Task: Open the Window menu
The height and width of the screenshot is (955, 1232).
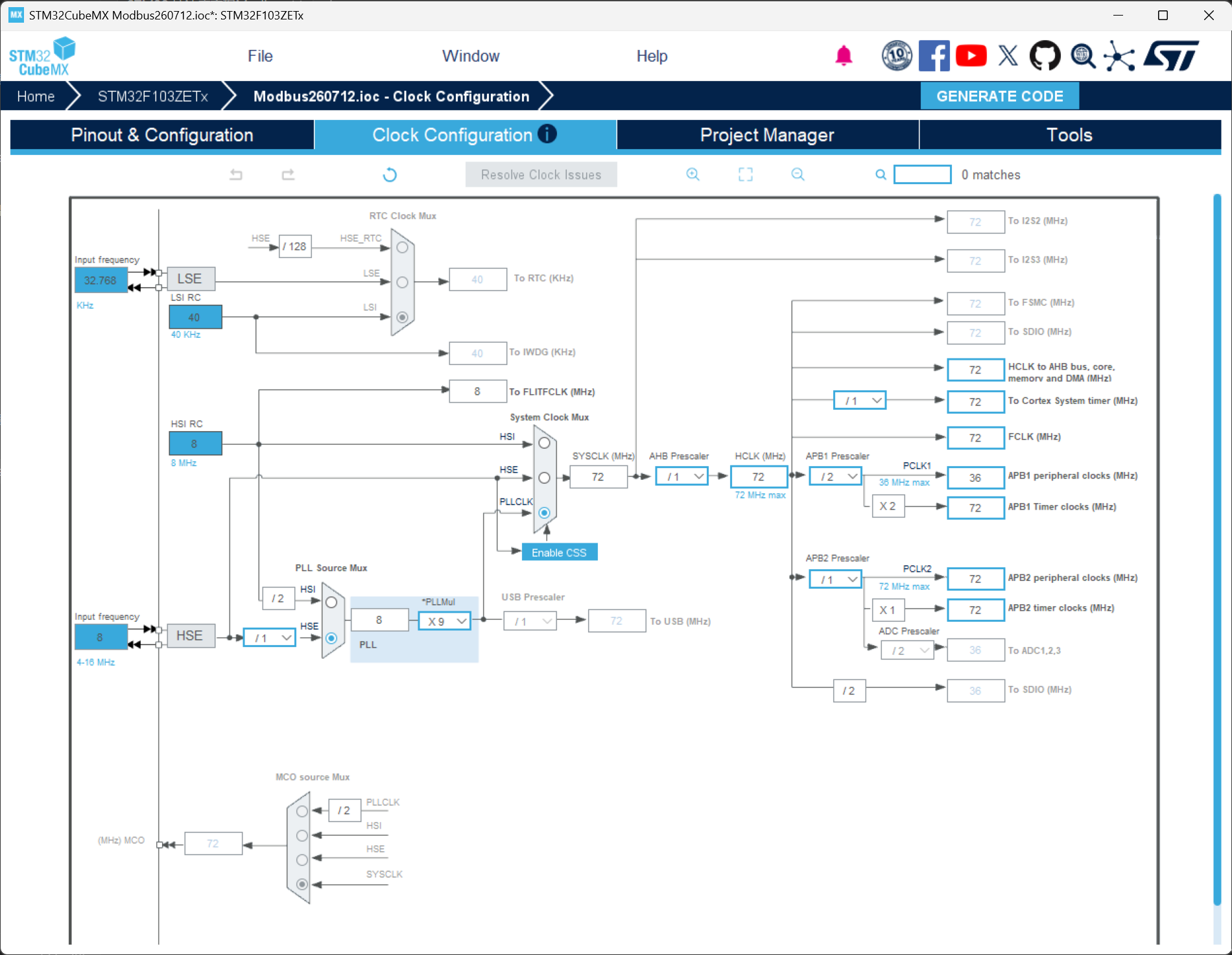Action: click(471, 56)
